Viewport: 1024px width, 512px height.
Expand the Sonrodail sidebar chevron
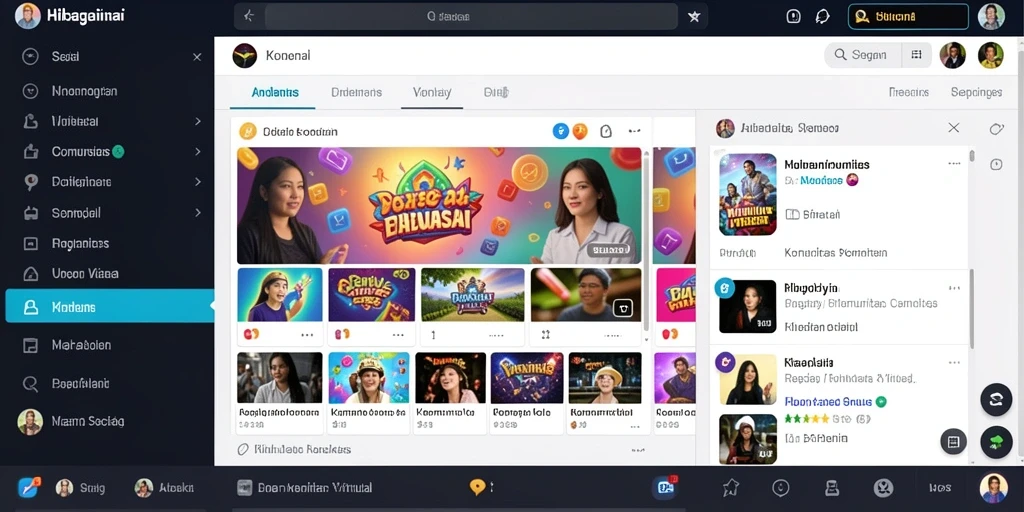pyautogui.click(x=197, y=213)
